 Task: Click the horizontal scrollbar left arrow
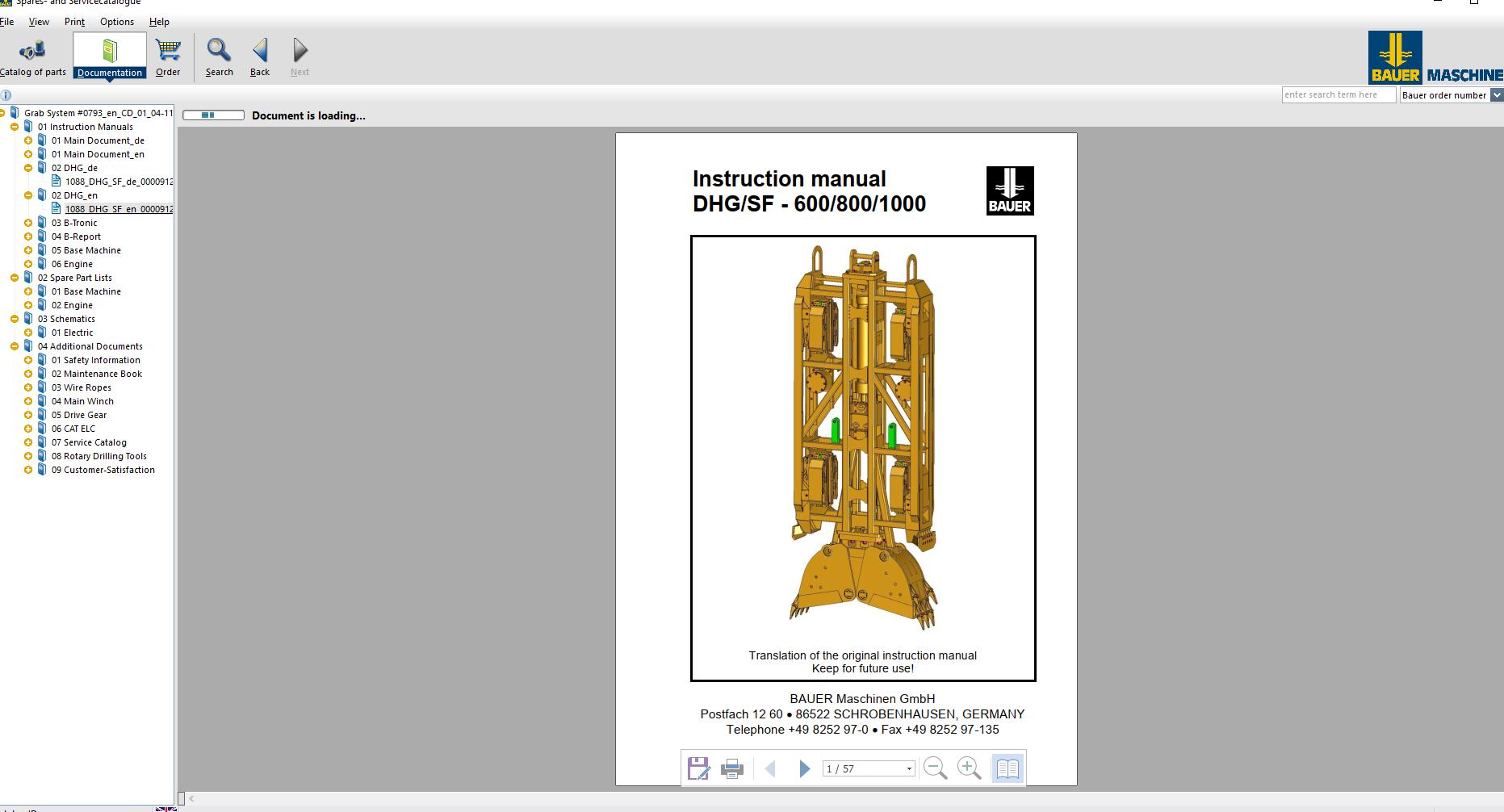tap(191, 798)
